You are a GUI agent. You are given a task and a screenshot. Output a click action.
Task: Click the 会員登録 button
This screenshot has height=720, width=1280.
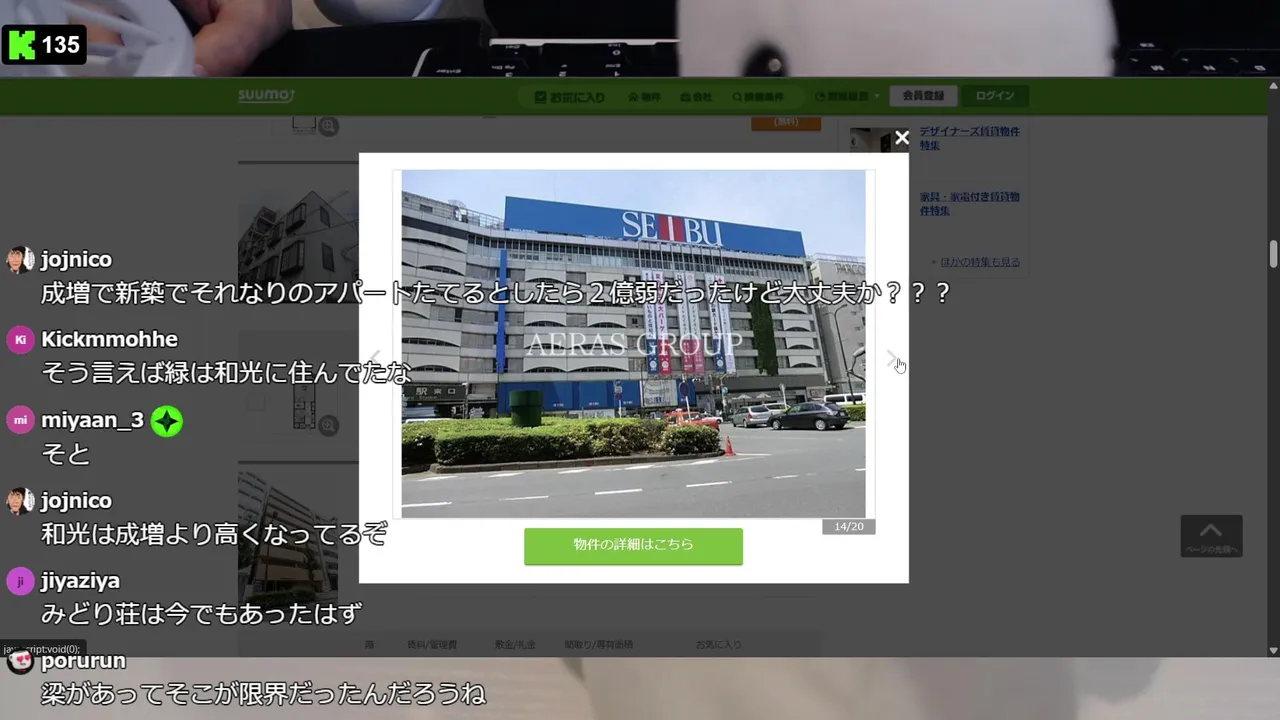coord(924,96)
